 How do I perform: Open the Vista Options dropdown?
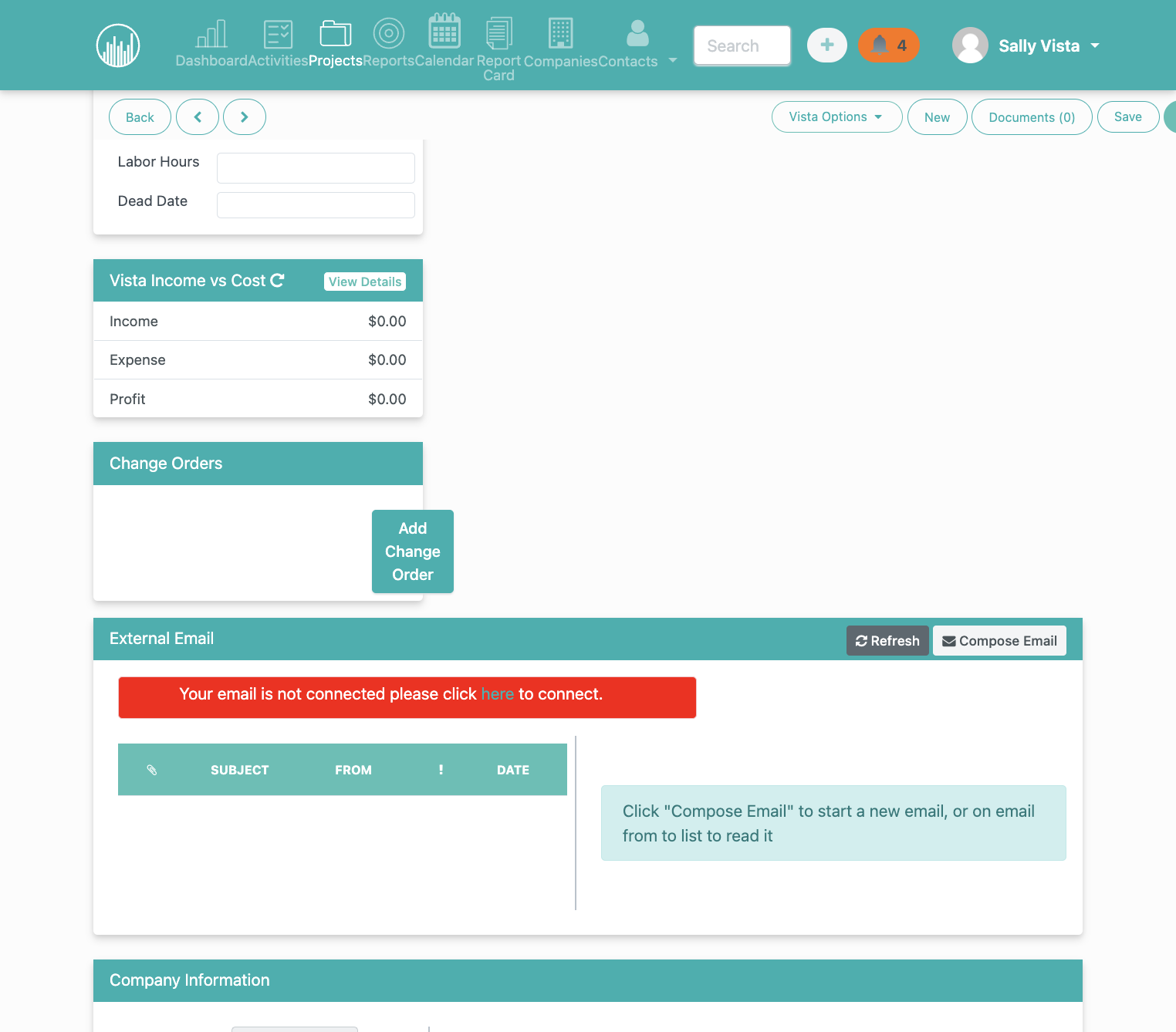click(x=837, y=117)
